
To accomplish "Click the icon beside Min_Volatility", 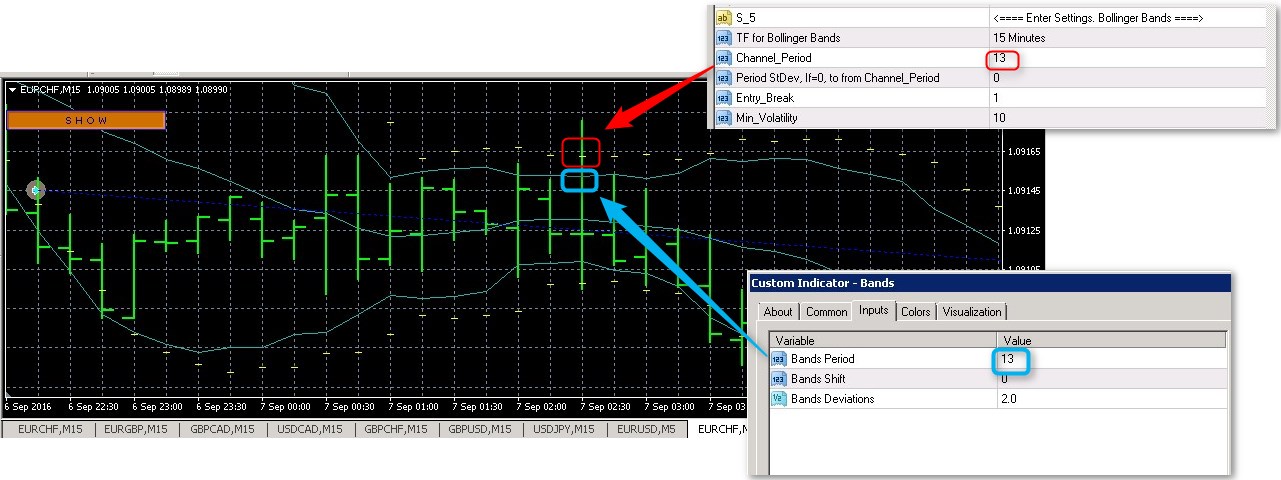I will coord(723,118).
